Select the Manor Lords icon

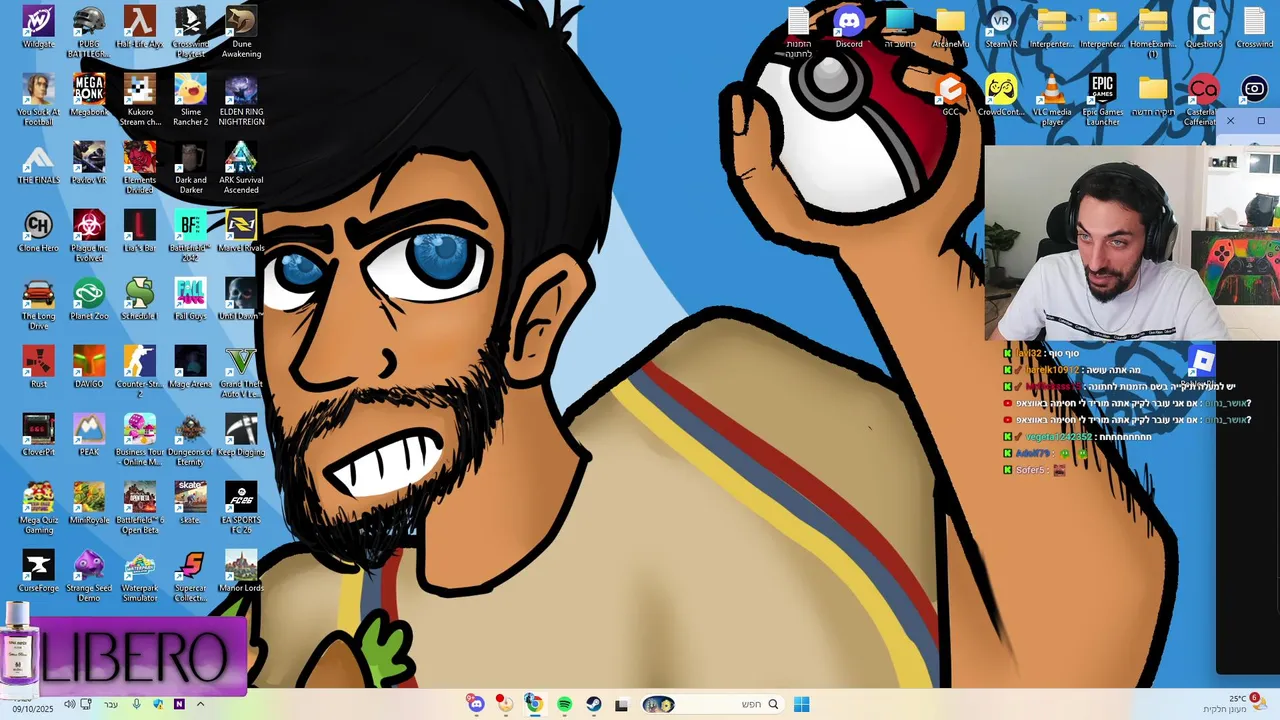(x=241, y=572)
